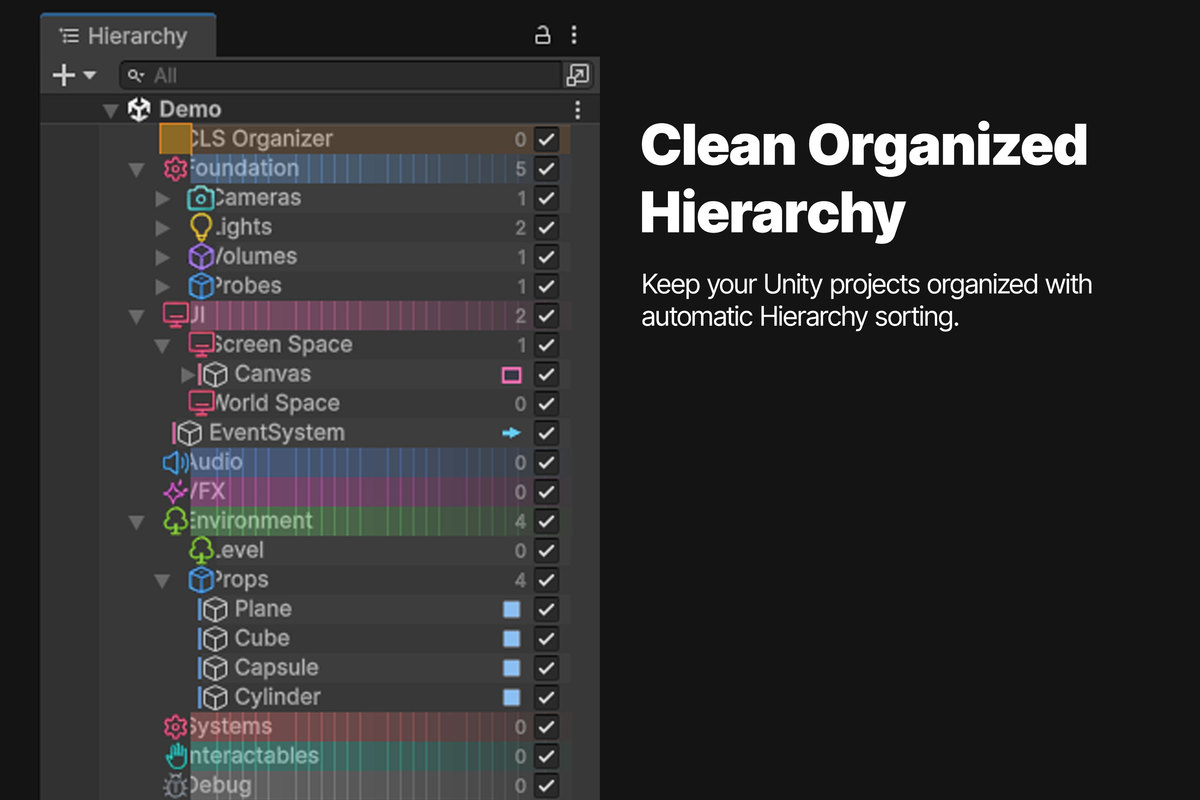Image resolution: width=1200 pixels, height=800 pixels.
Task: Collapse the UI group arrow
Action: [137, 316]
